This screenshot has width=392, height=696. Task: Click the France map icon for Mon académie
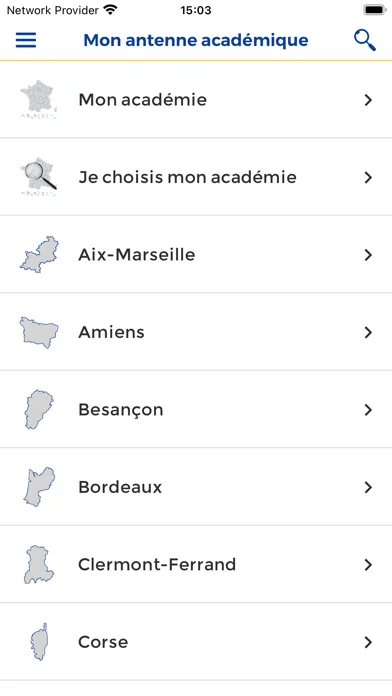coord(39,99)
